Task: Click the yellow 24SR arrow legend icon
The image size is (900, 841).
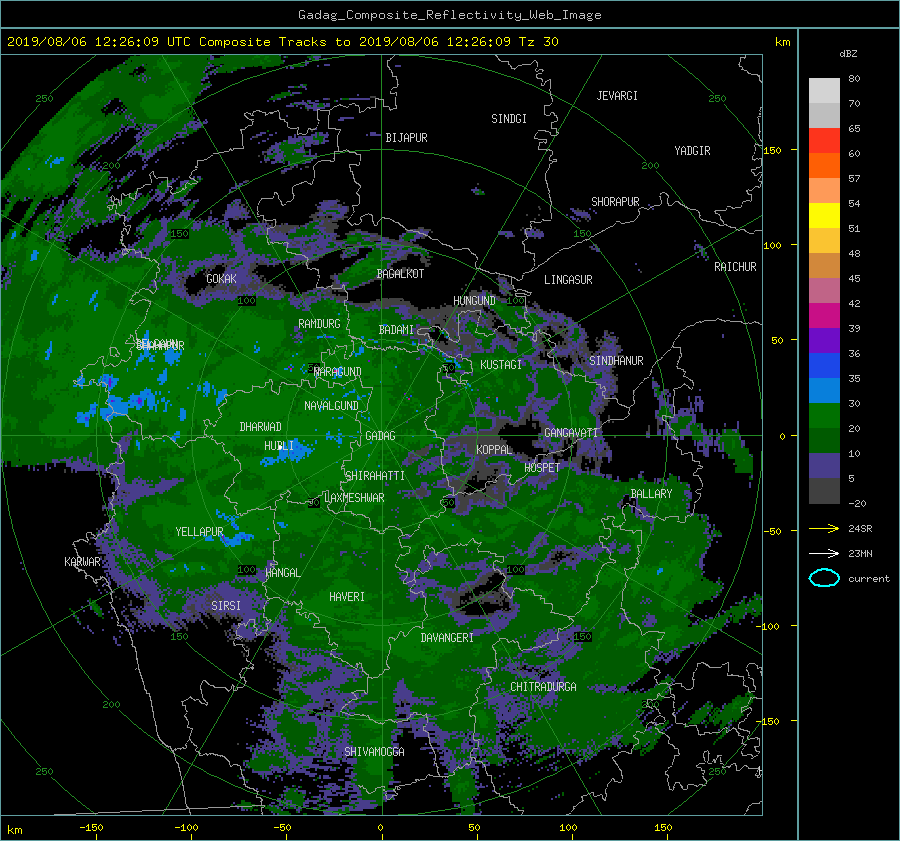Action: tap(824, 528)
